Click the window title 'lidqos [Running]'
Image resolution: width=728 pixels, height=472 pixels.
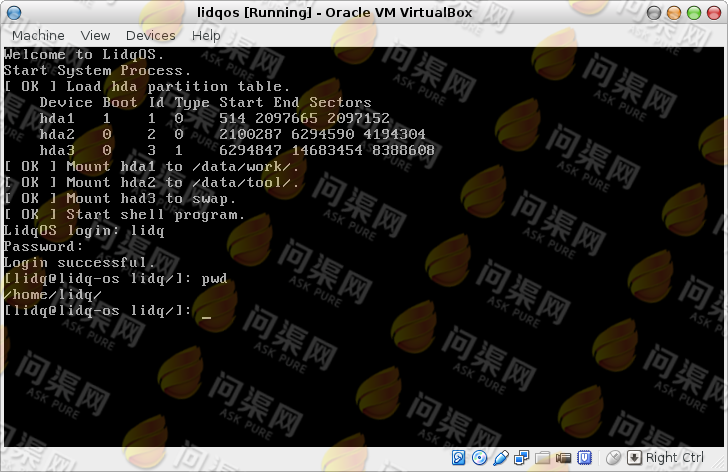coord(334,13)
